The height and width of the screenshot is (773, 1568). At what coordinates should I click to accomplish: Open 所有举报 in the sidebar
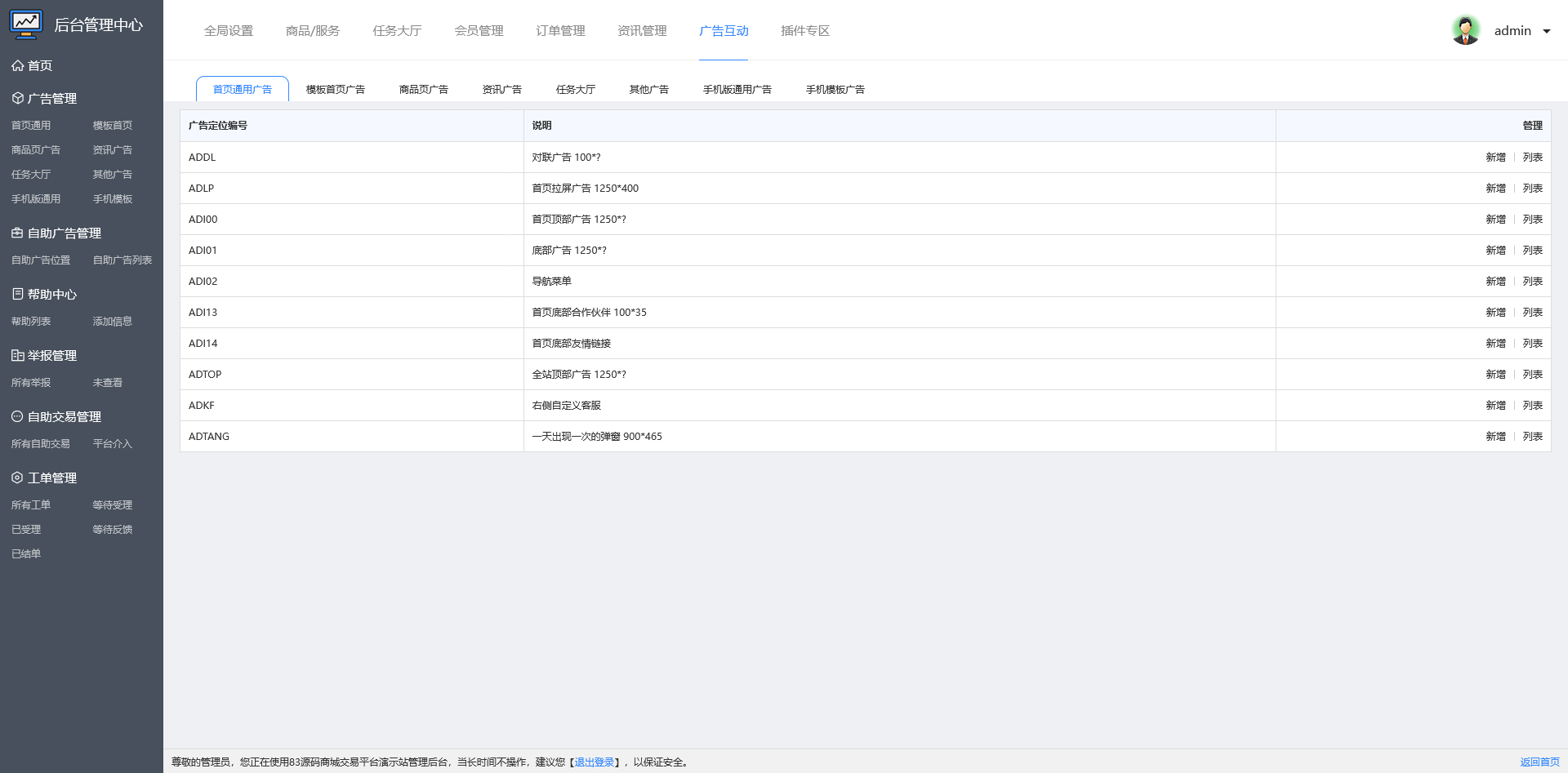click(x=31, y=383)
